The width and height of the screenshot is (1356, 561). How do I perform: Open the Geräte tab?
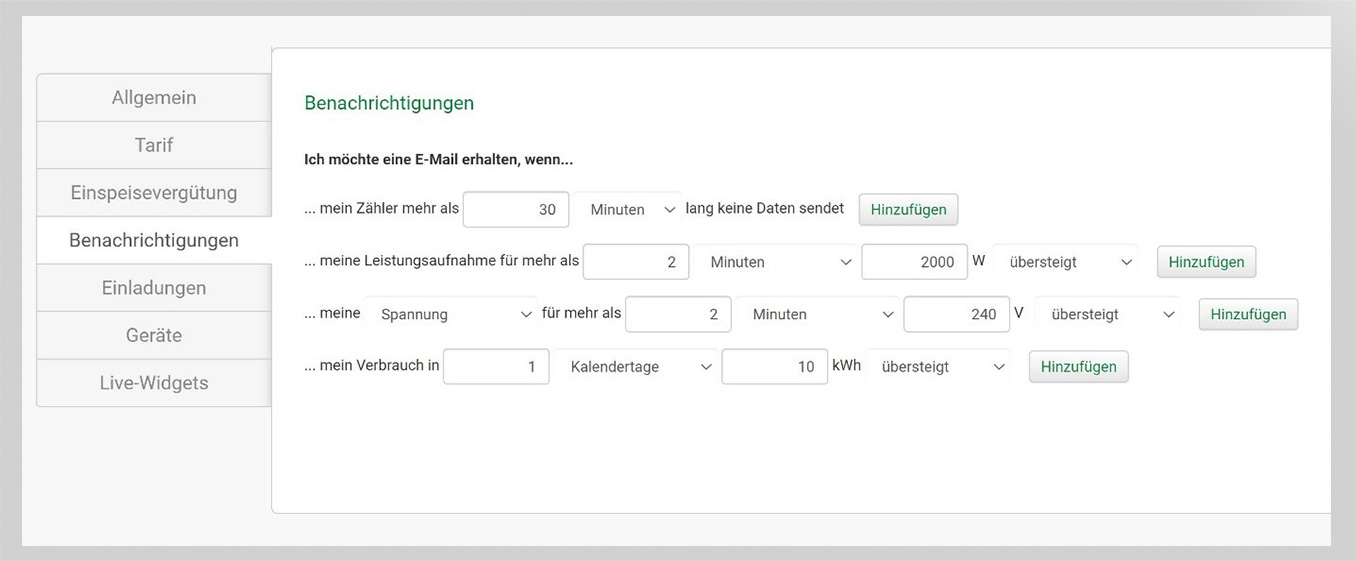[154, 335]
